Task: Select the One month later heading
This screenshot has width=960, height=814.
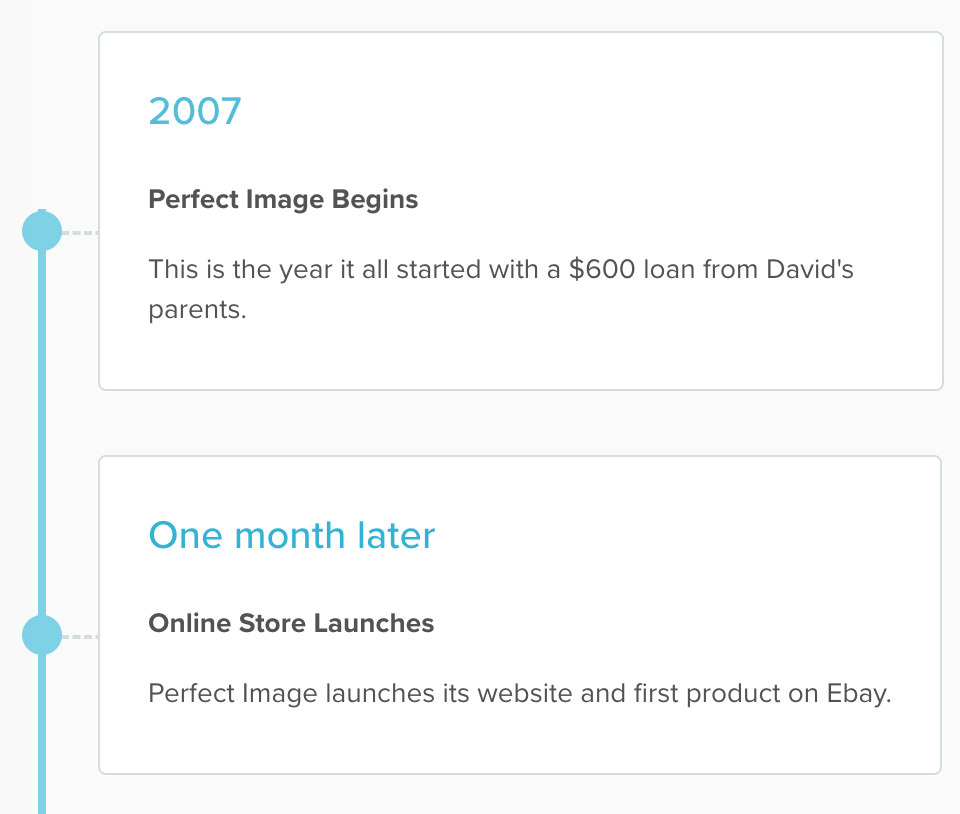Action: tap(291, 535)
